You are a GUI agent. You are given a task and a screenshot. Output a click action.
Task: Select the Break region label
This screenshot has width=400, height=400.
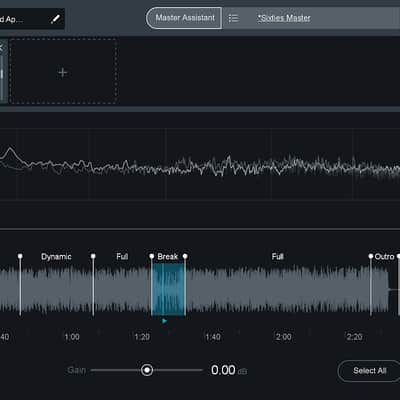[x=168, y=256]
